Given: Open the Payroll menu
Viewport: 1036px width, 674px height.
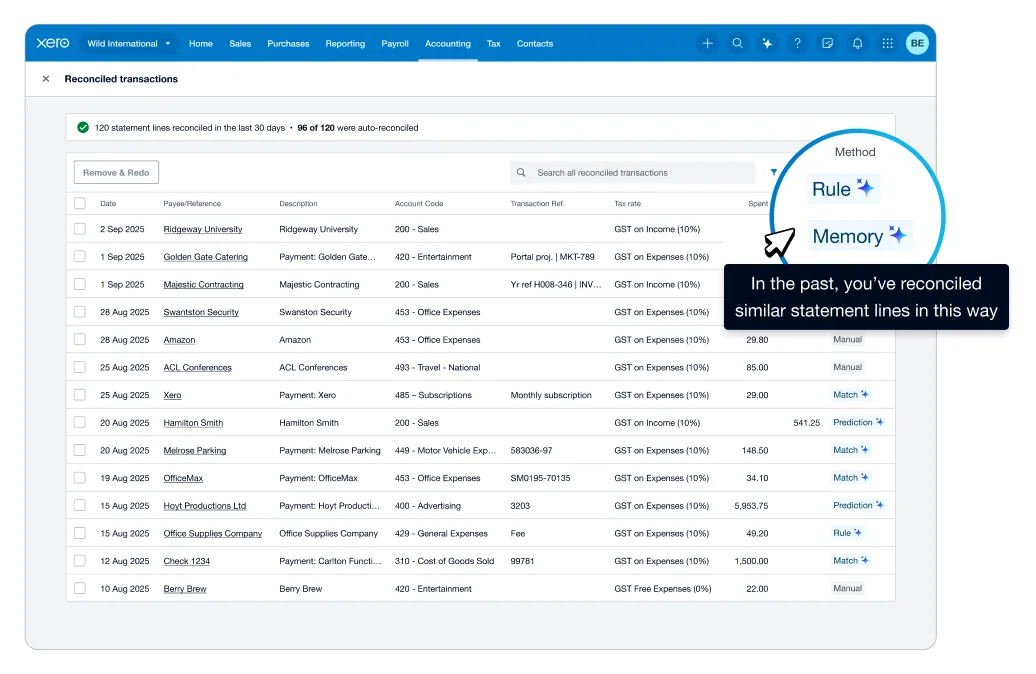Looking at the screenshot, I should (395, 44).
